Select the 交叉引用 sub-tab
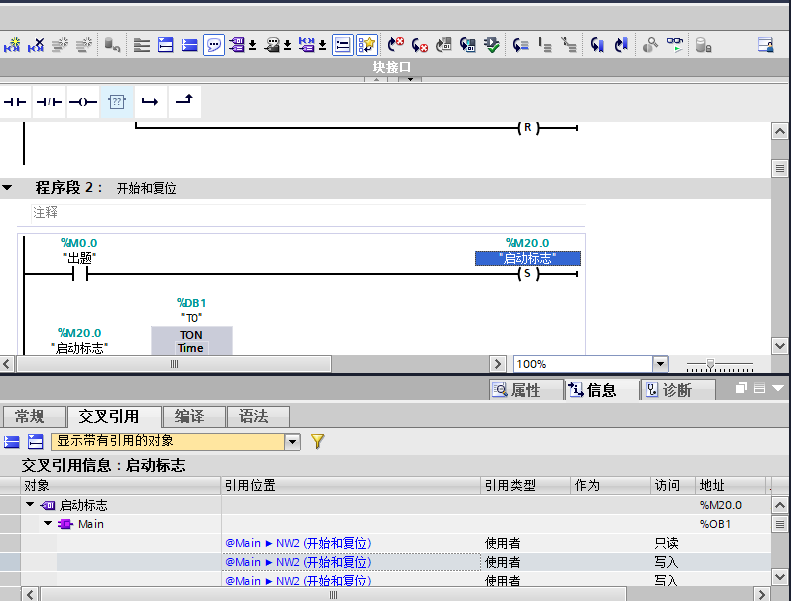791x601 pixels. [x=114, y=416]
